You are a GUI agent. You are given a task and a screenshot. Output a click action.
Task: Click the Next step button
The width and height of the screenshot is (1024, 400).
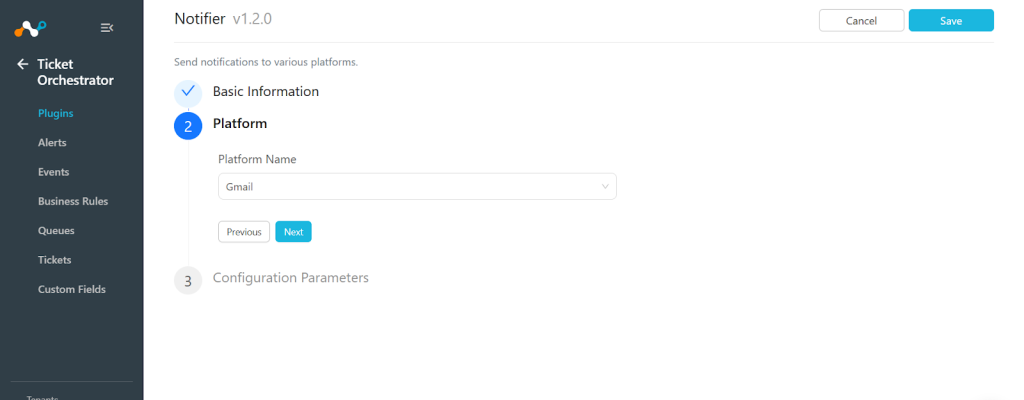(293, 231)
